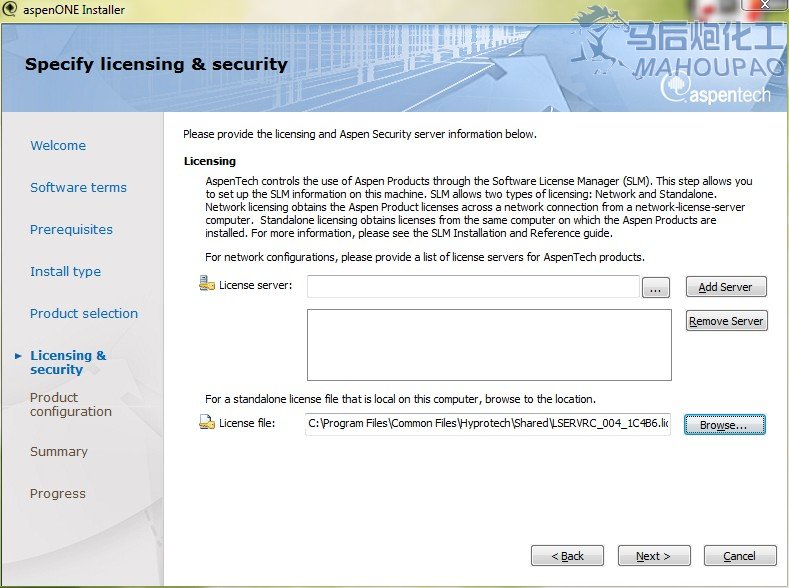This screenshot has width=789, height=588.
Task: Click Browse to locate license file
Action: pyautogui.click(x=724, y=425)
